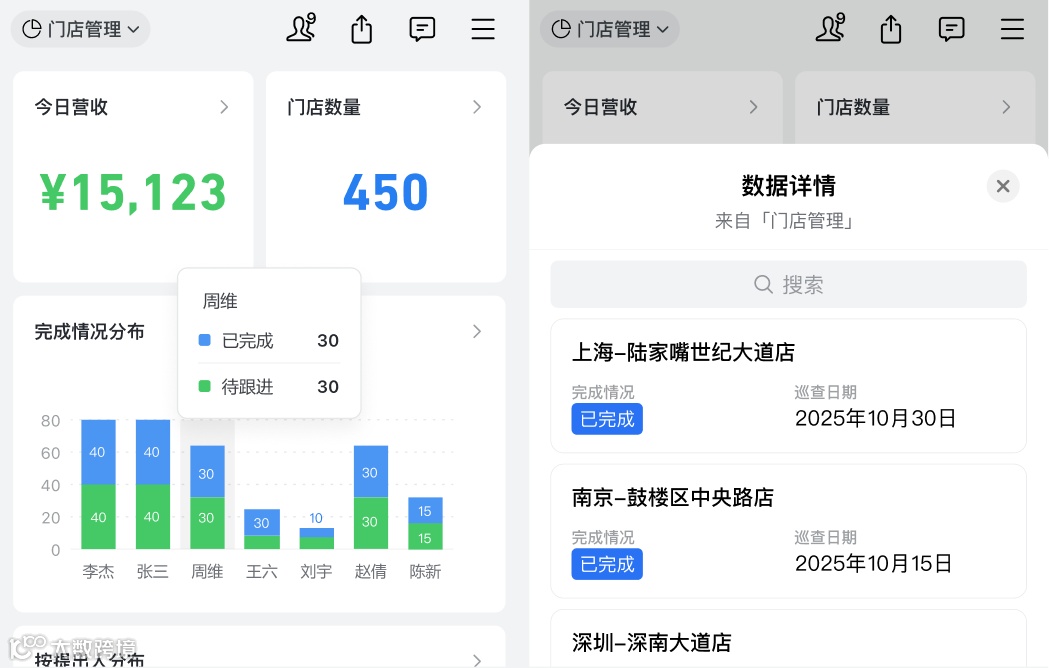Image resolution: width=1049 pixels, height=668 pixels.
Task: Open the 深圳-深南大道店 record
Action: tap(788, 639)
